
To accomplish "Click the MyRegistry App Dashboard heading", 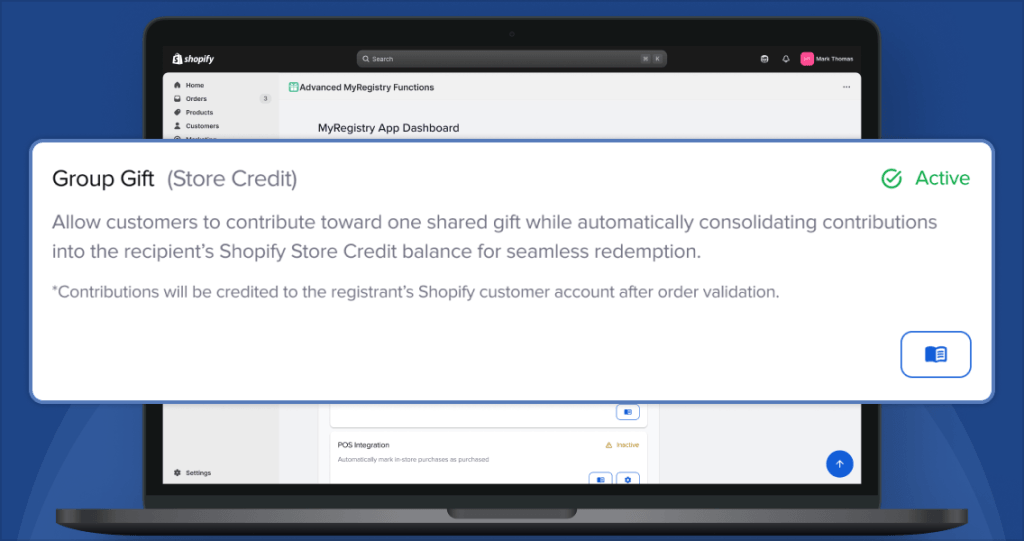I will click(389, 128).
